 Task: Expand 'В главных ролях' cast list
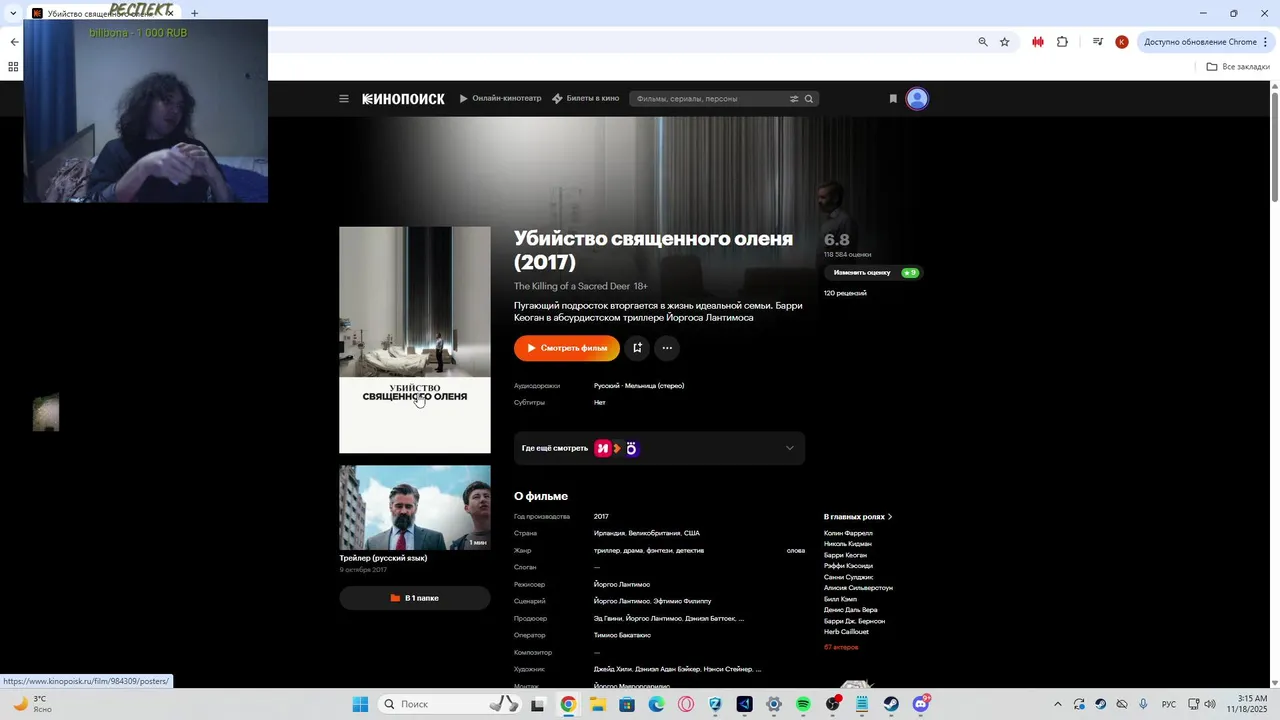click(x=857, y=517)
